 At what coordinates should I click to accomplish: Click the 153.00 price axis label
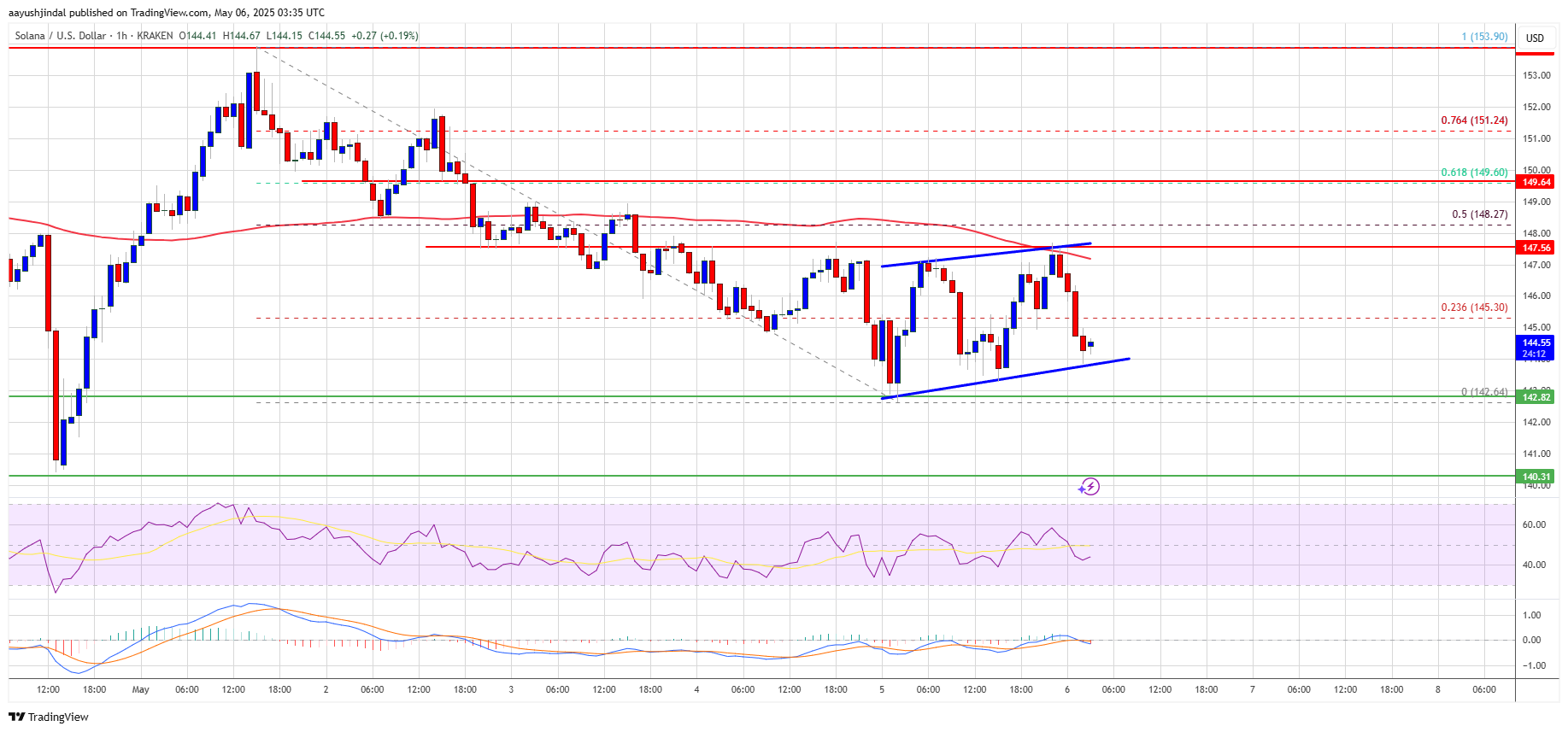(1536, 75)
